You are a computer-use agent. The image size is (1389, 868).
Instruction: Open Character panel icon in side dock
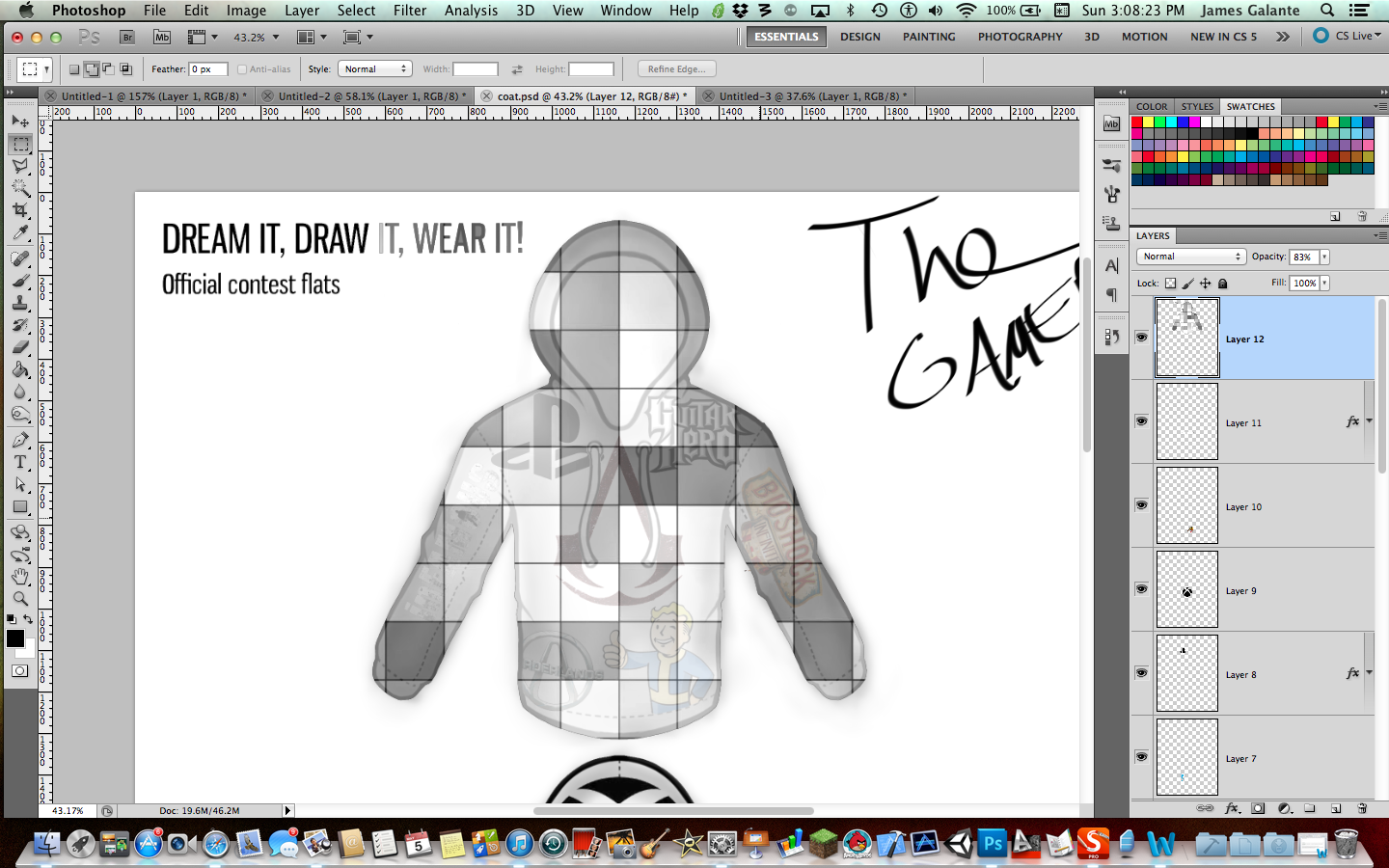[1111, 265]
